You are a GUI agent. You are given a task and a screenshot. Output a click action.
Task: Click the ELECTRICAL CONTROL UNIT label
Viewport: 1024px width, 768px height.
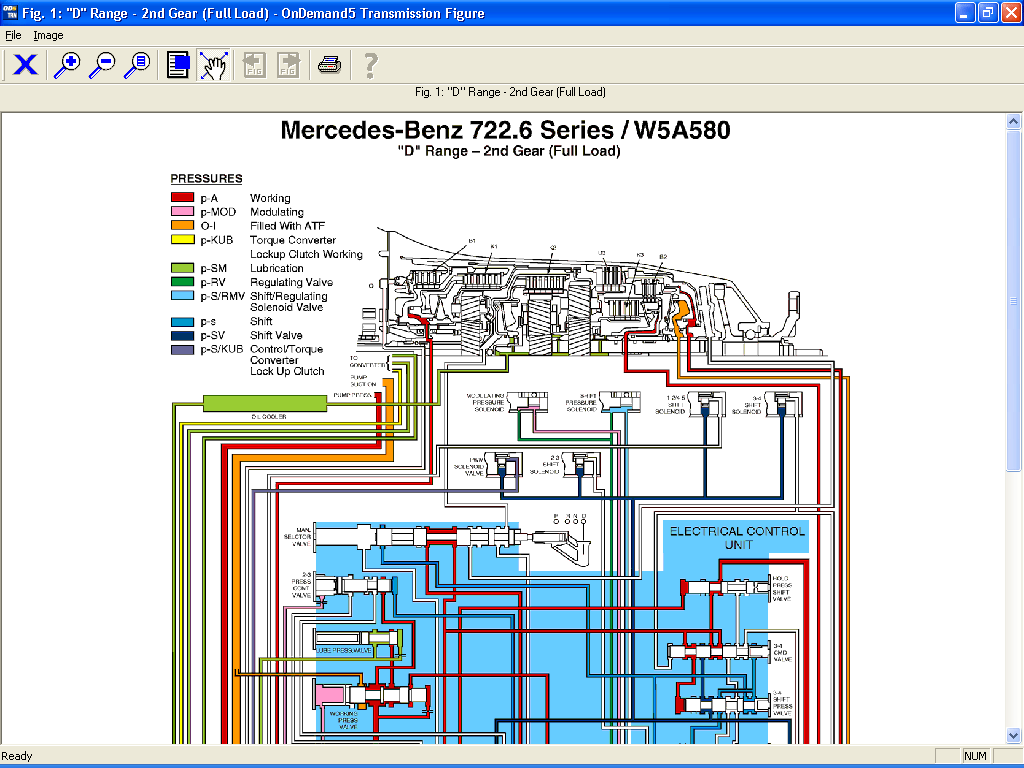pyautogui.click(x=737, y=537)
